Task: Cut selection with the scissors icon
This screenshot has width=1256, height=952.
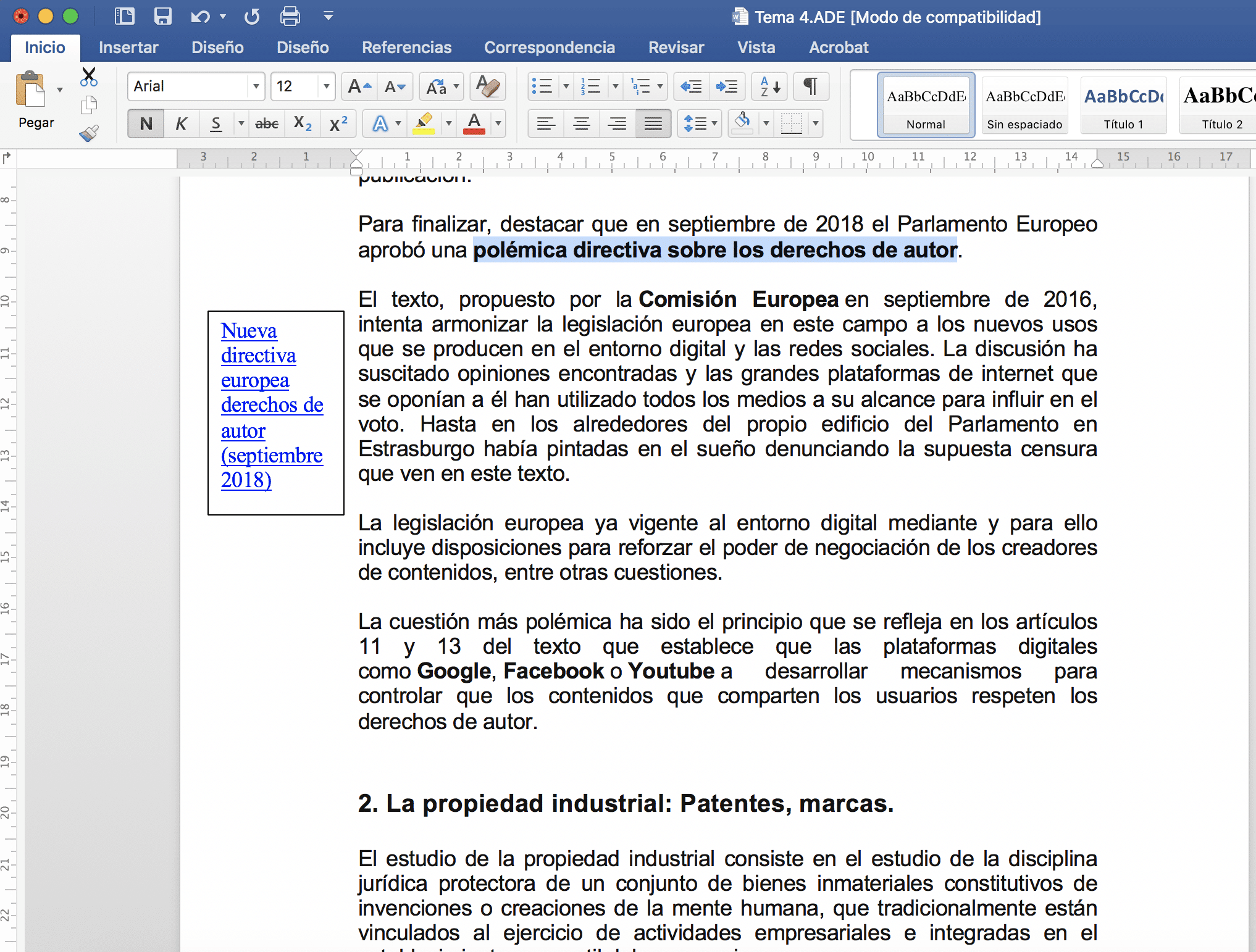Action: coord(89,77)
